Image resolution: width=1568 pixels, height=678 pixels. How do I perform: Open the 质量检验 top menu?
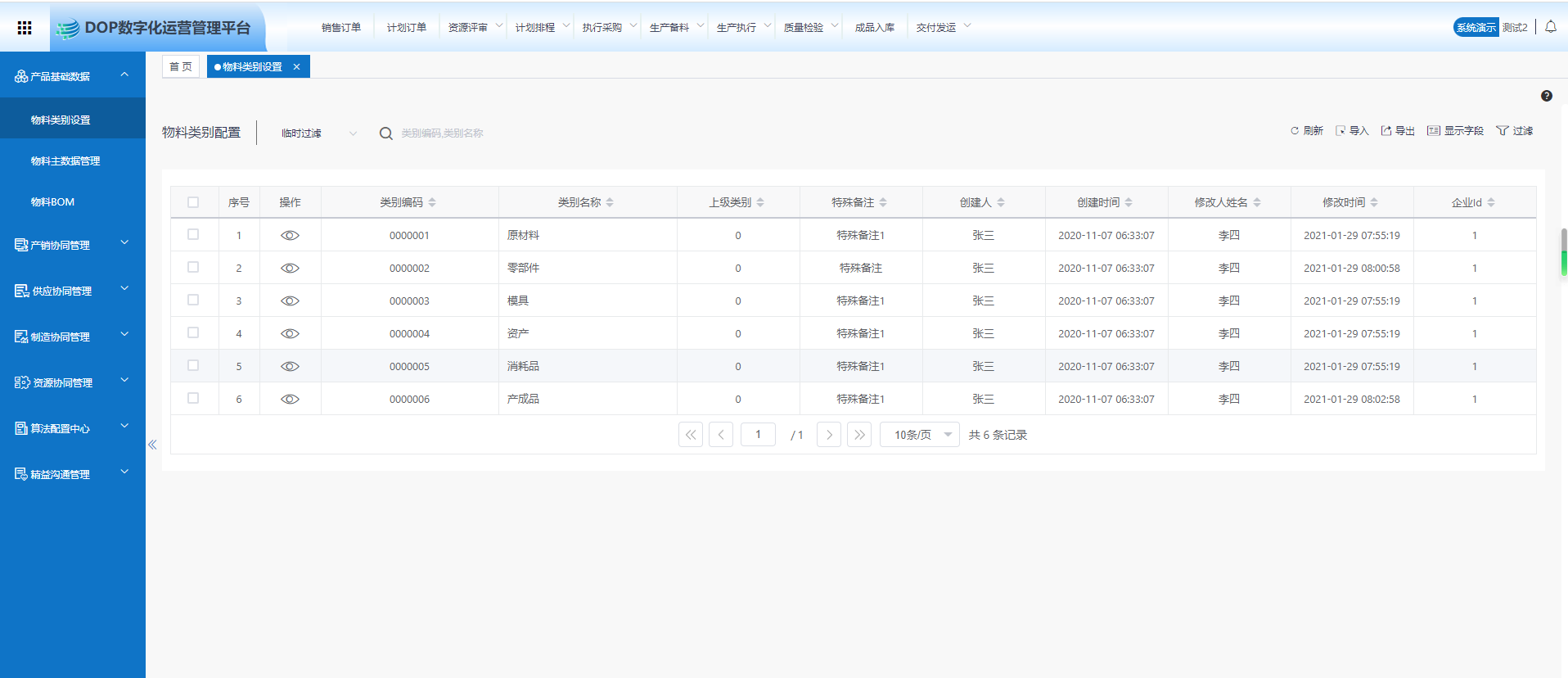coord(809,28)
